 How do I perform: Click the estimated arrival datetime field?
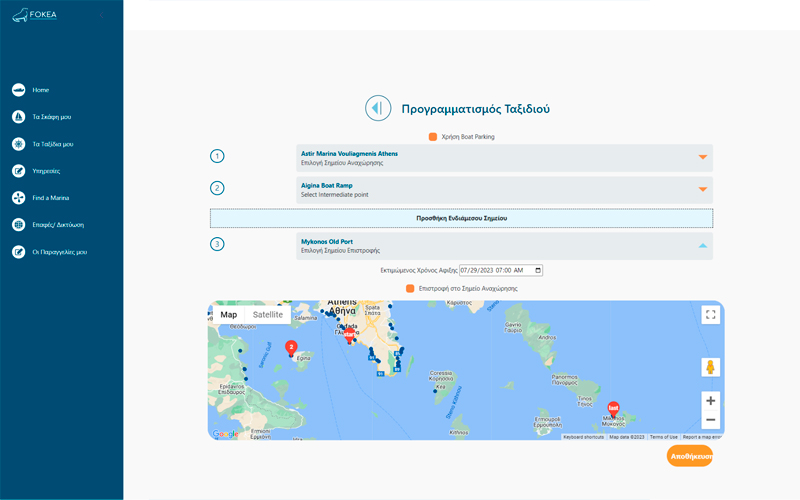[501, 270]
